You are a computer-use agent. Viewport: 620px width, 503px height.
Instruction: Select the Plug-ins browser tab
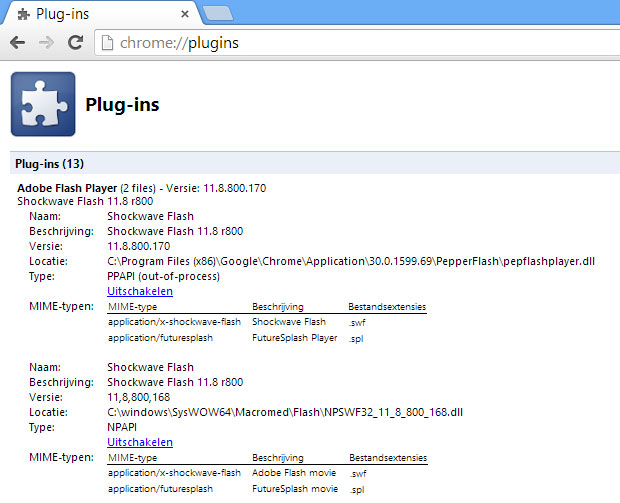(x=101, y=14)
